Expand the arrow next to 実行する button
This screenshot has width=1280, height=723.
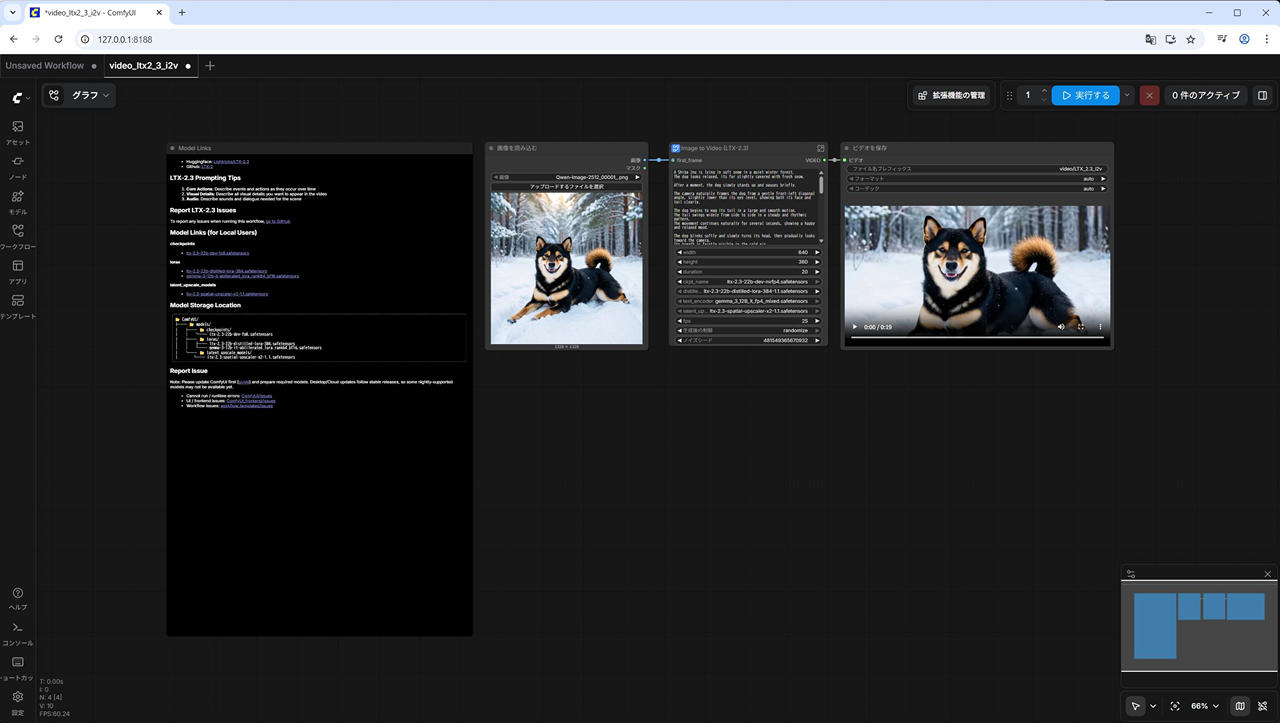point(1128,95)
